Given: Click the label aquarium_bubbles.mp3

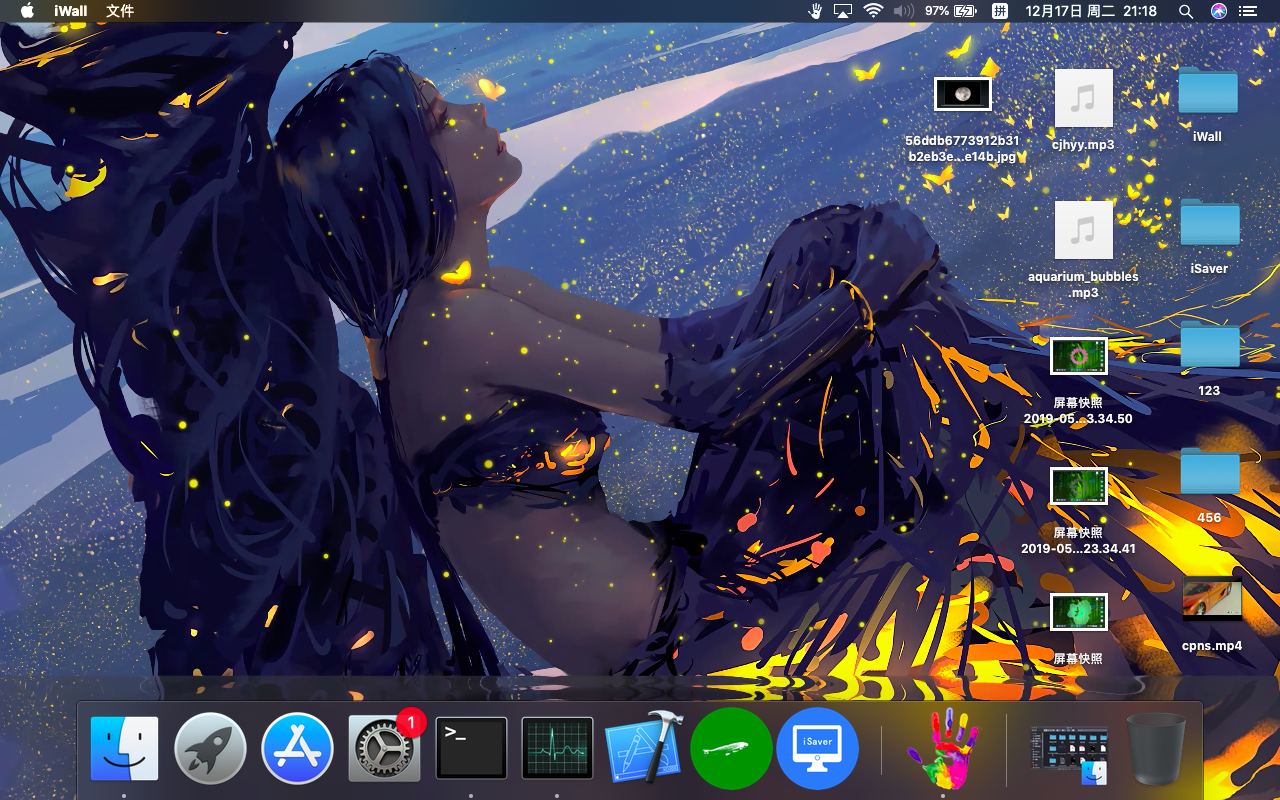Looking at the screenshot, I should click(x=1083, y=285).
